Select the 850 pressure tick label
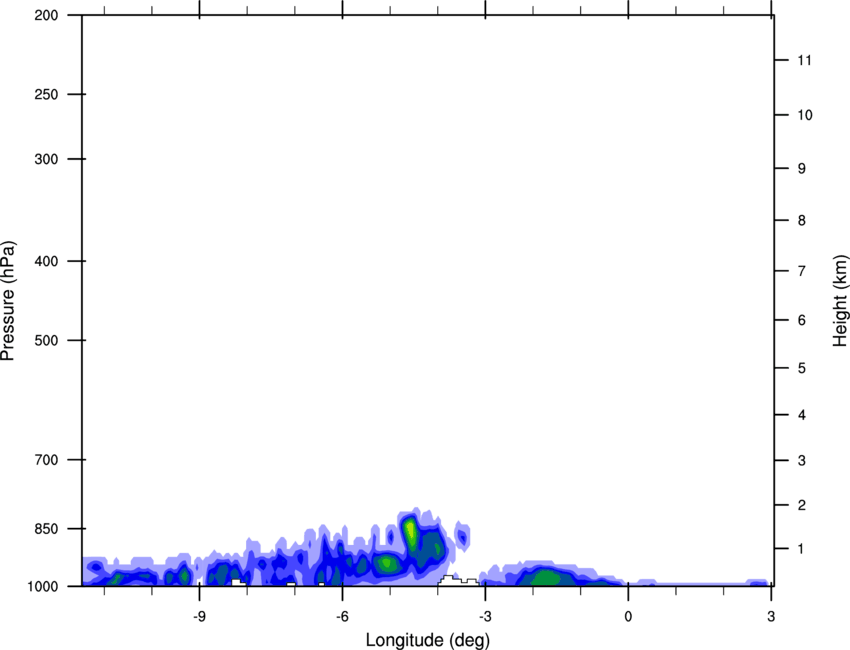This screenshot has height=650, width=850. [46, 529]
